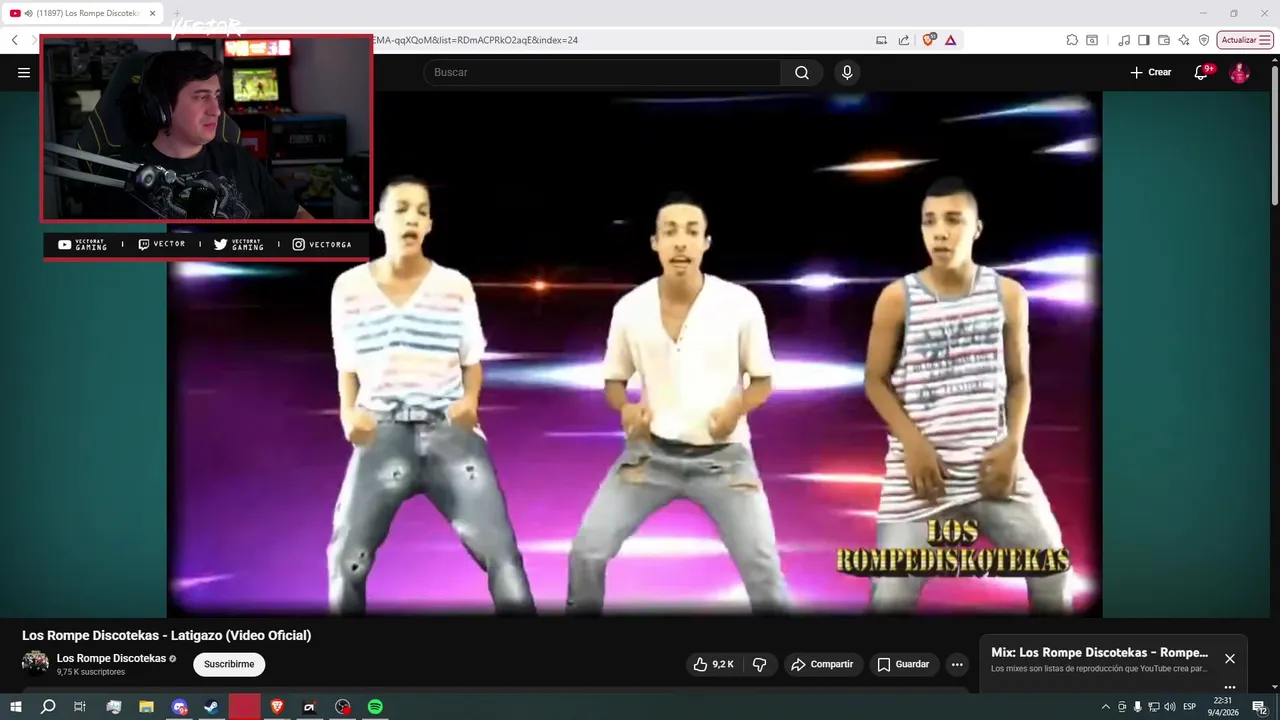Click the page vertical scrollbar
Screen dimensions: 1280x720
pos(1274,135)
